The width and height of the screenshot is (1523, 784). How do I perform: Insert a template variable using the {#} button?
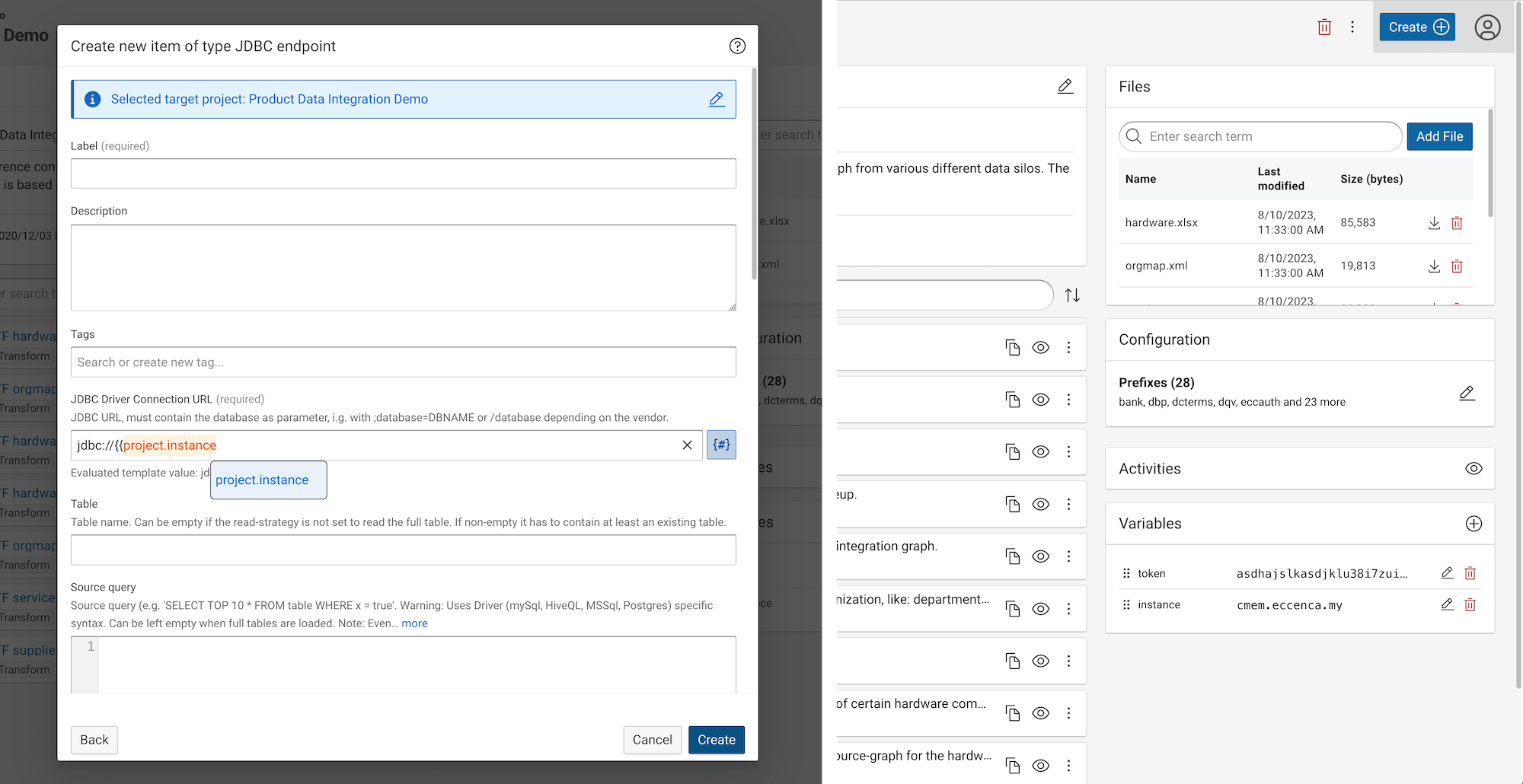(x=720, y=445)
